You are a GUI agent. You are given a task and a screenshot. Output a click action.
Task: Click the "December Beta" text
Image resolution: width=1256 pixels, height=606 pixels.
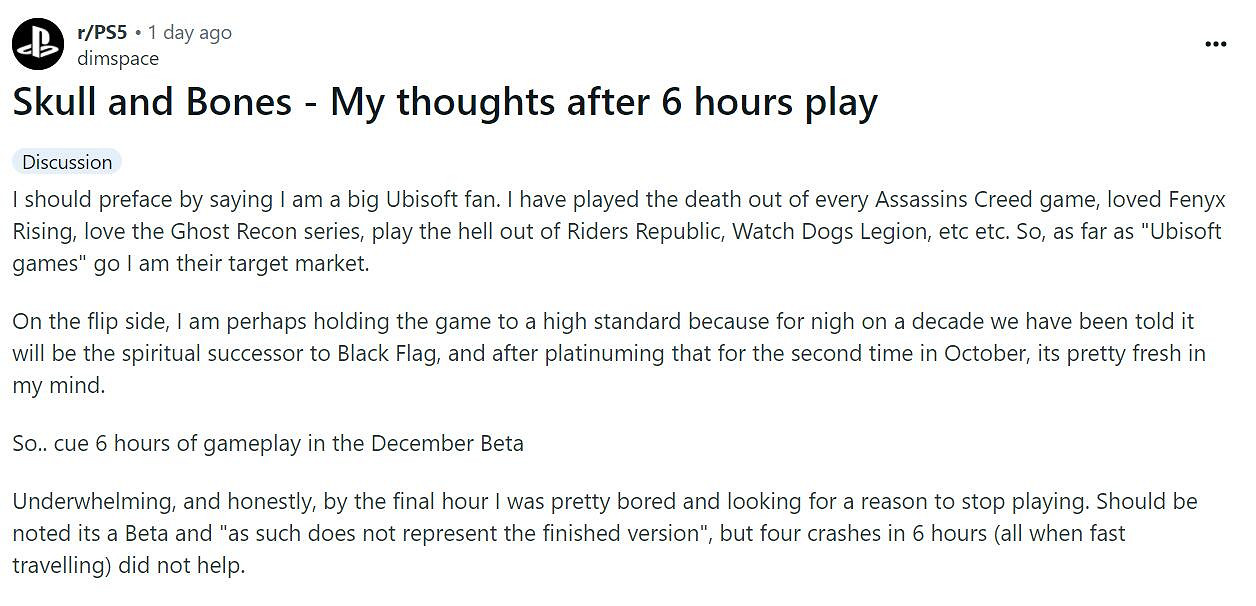(447, 443)
